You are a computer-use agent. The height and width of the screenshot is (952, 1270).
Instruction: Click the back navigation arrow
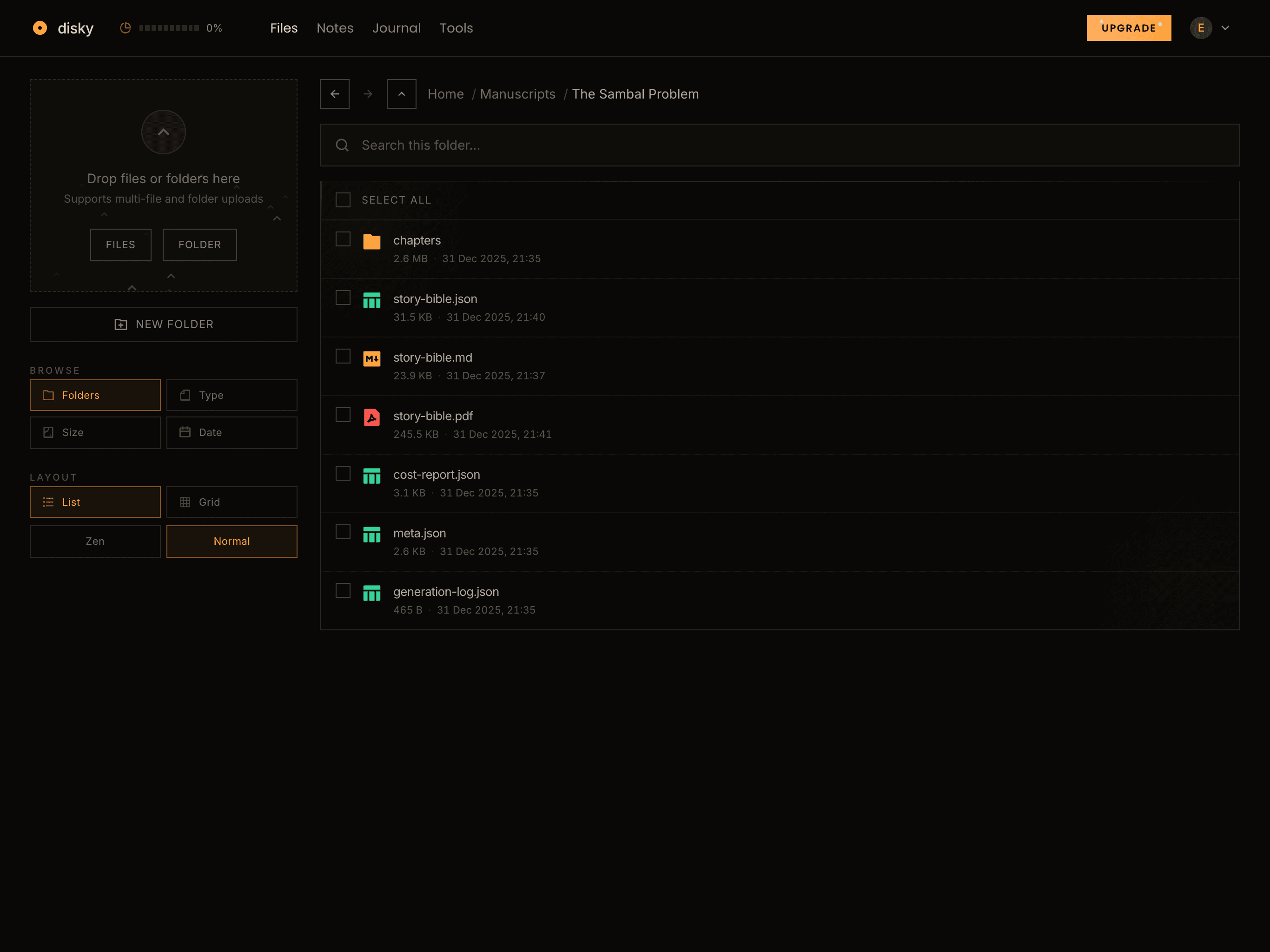pos(334,93)
